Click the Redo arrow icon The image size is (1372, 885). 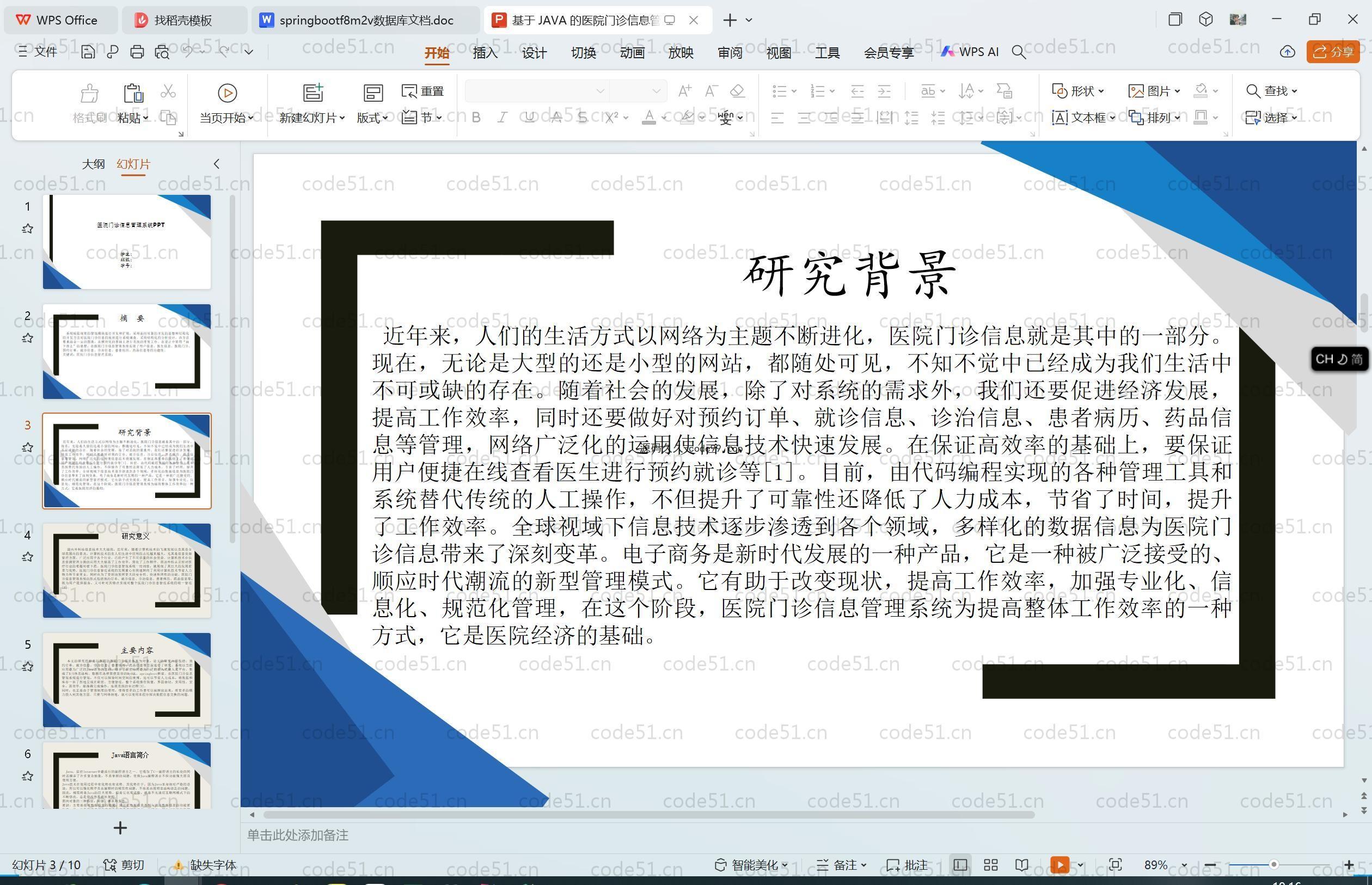[224, 52]
